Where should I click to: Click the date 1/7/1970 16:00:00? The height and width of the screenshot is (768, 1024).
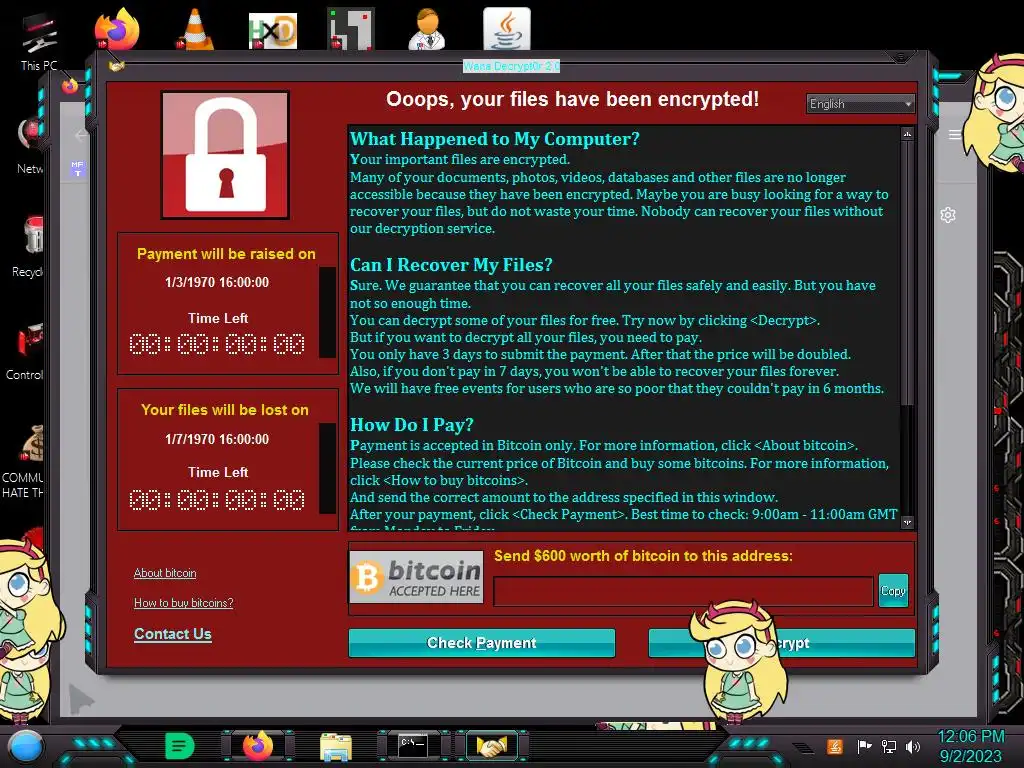click(217, 439)
